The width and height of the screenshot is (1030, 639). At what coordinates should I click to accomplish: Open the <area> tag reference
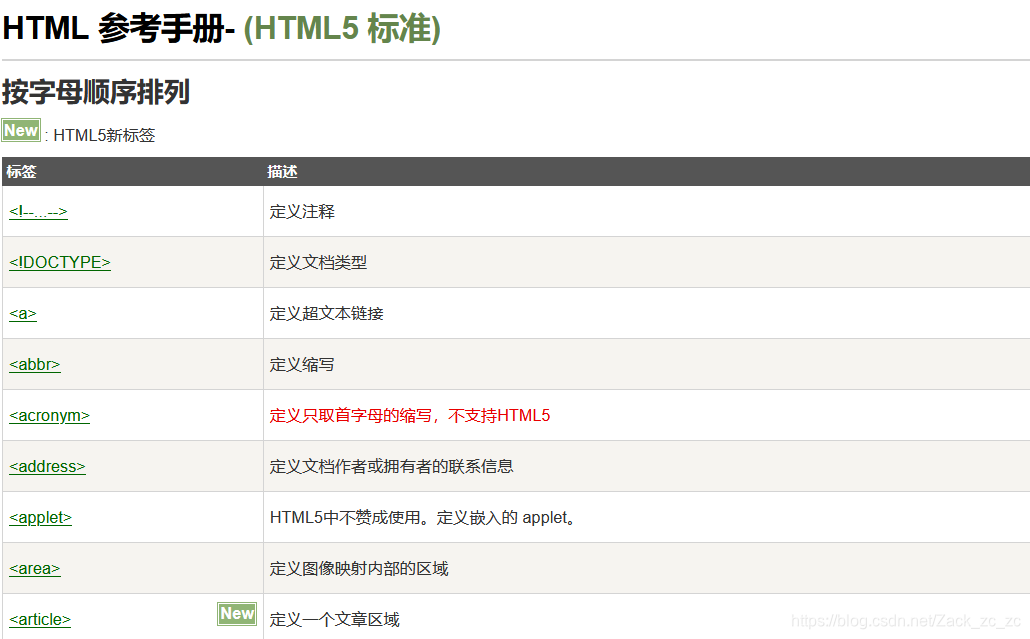tap(35, 569)
